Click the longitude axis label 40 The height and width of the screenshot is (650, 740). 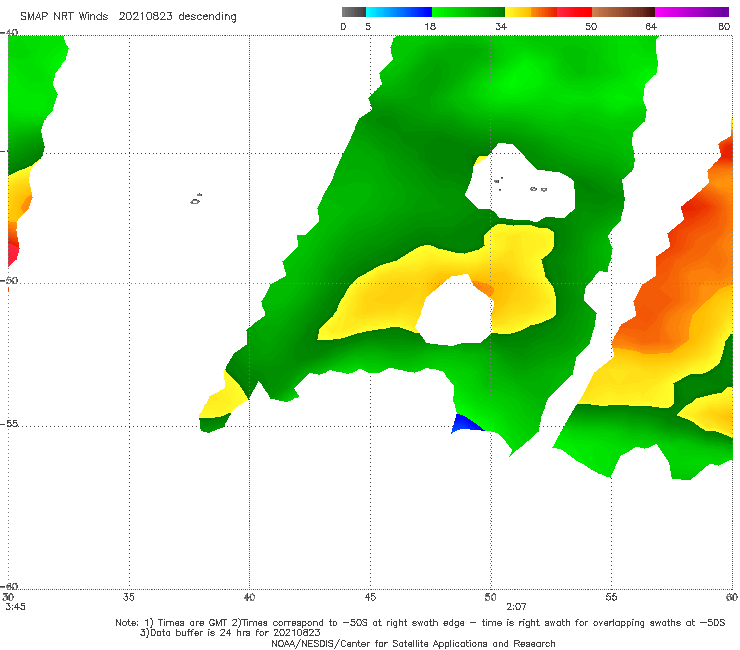pyautogui.click(x=249, y=597)
